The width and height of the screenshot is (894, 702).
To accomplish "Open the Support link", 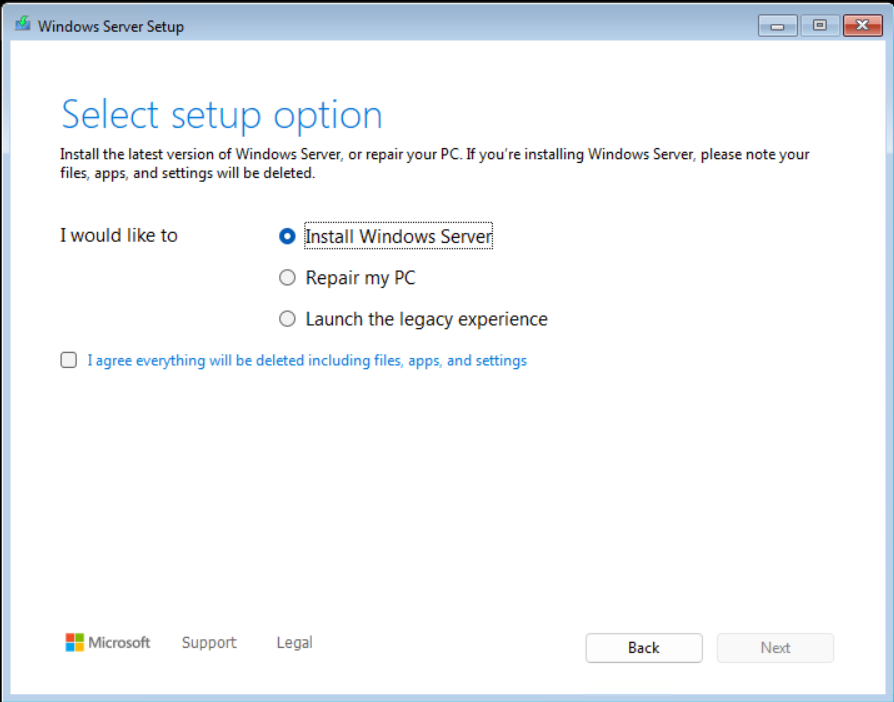I will tap(209, 643).
